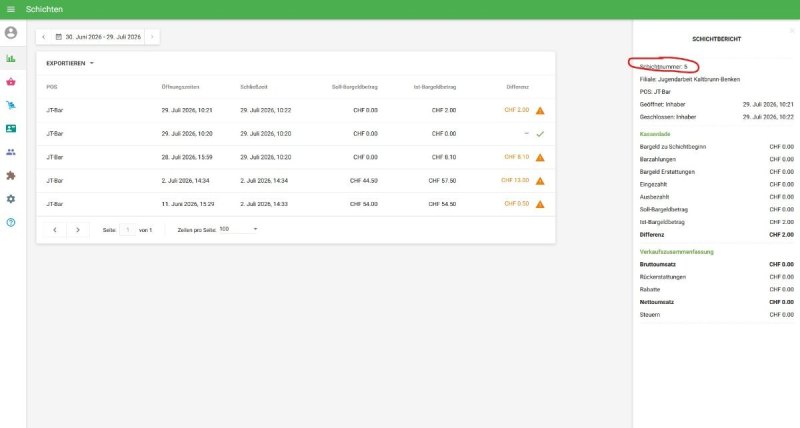The height and width of the screenshot is (428, 800).
Task: Open the user account icon in the sidebar
Action: pos(11,33)
